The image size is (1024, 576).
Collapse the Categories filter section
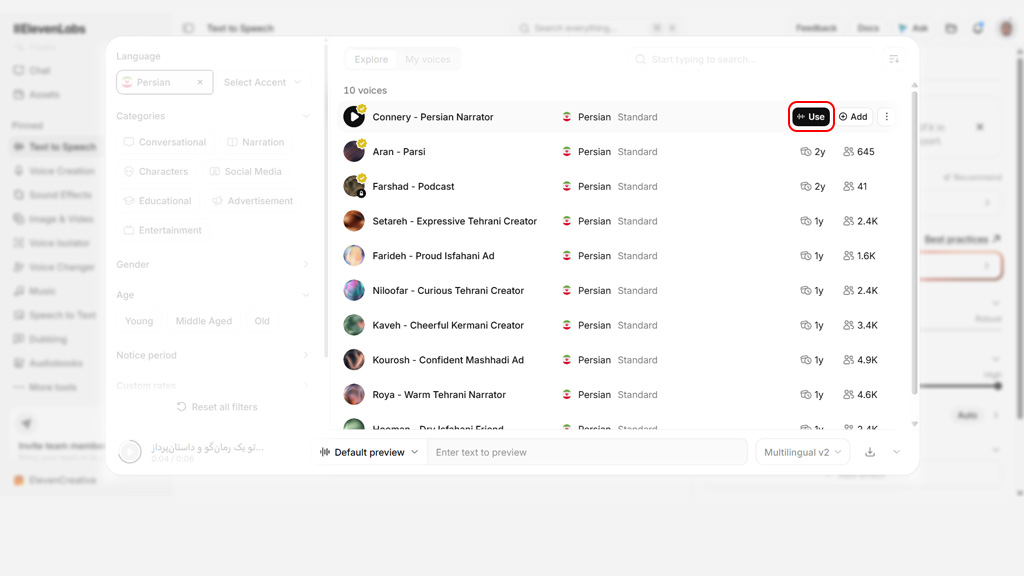[213, 116]
